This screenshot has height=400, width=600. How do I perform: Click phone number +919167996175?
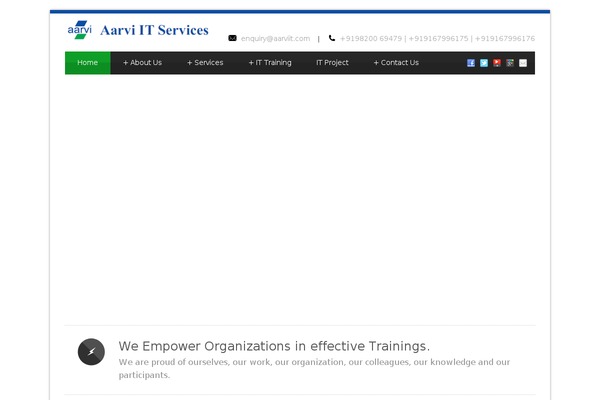click(x=438, y=38)
